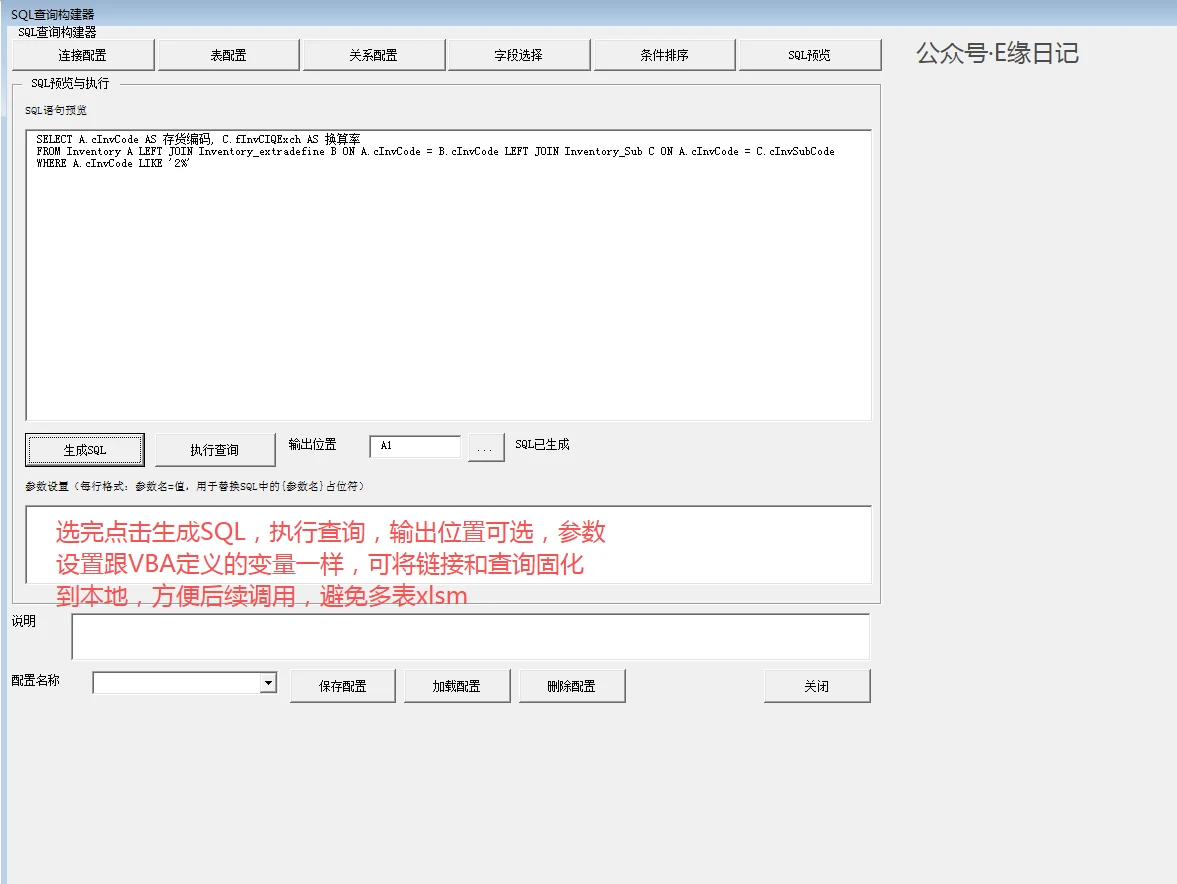Click the SELECT line in SQL preview
The width and height of the screenshot is (1177, 884).
(x=198, y=139)
